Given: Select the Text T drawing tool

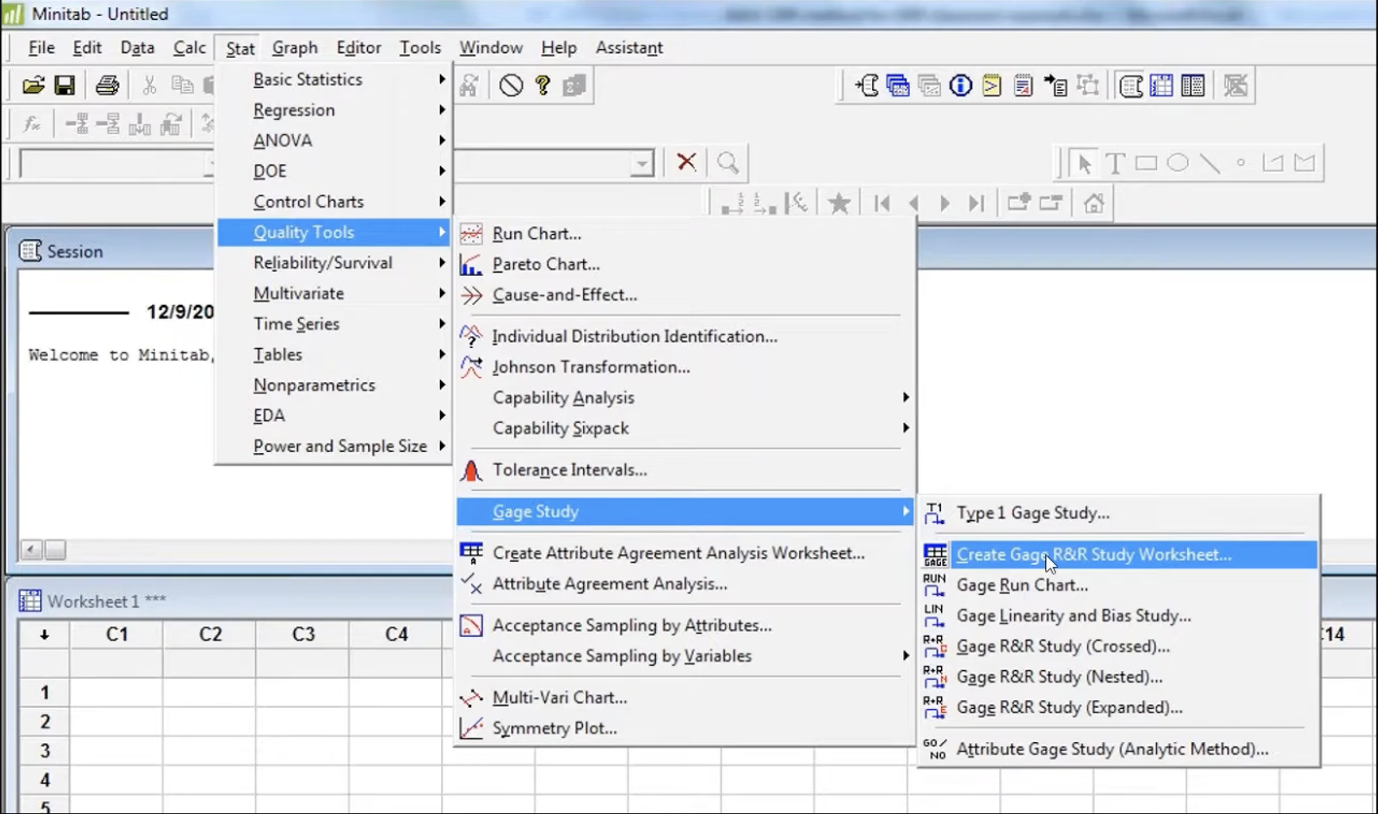Looking at the screenshot, I should pos(1115,163).
